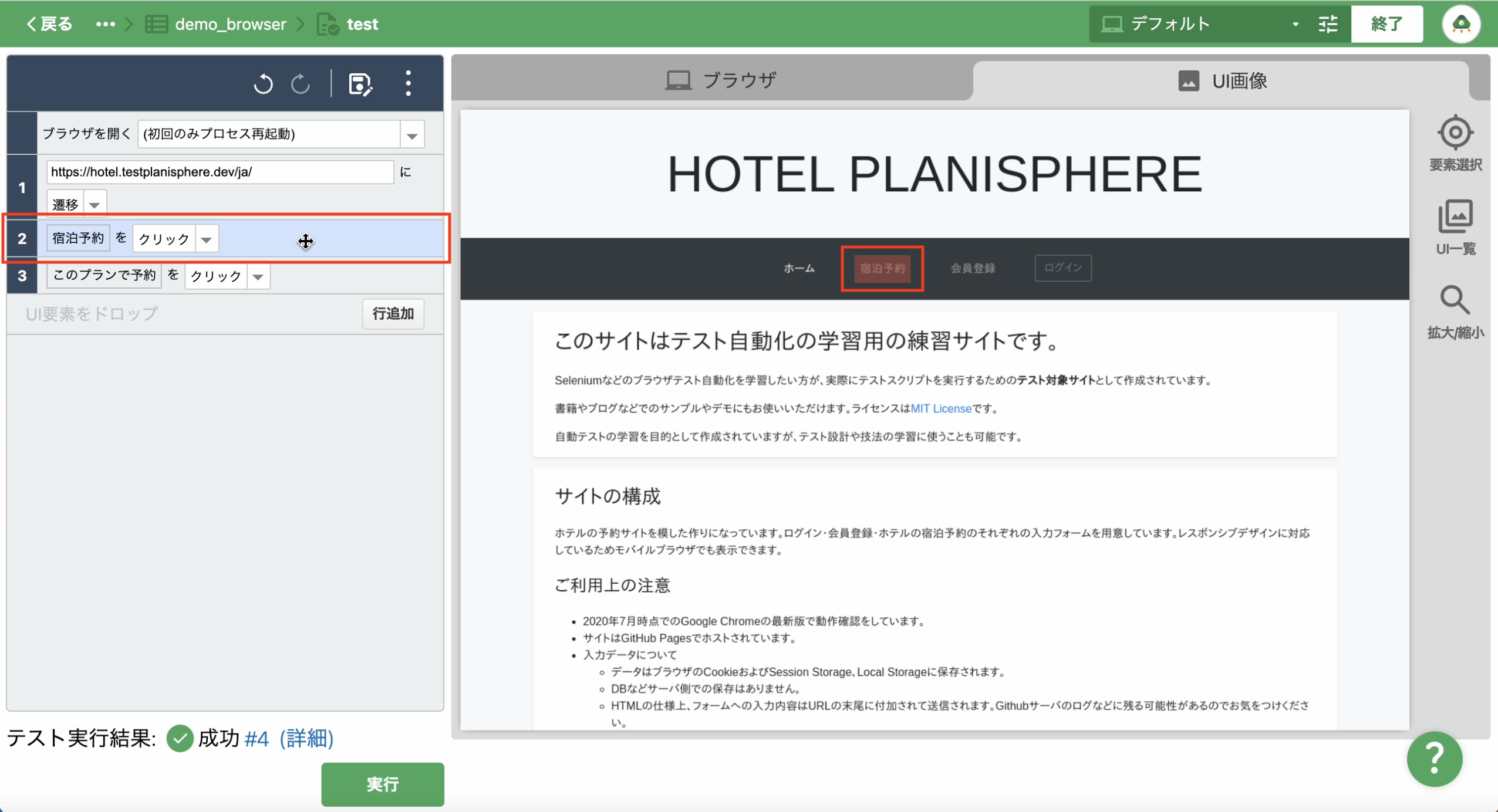
Task: Go back with the 戻る button
Action: (x=49, y=24)
